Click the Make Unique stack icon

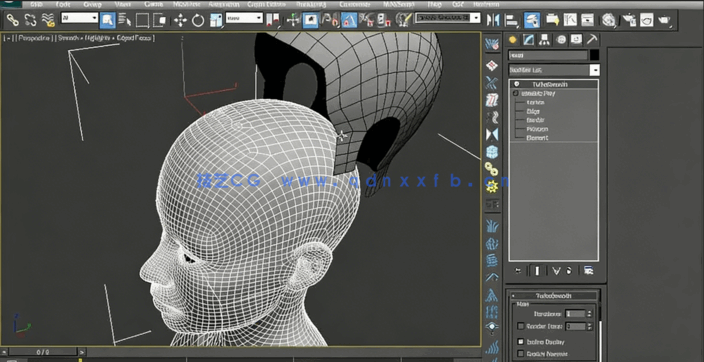557,271
